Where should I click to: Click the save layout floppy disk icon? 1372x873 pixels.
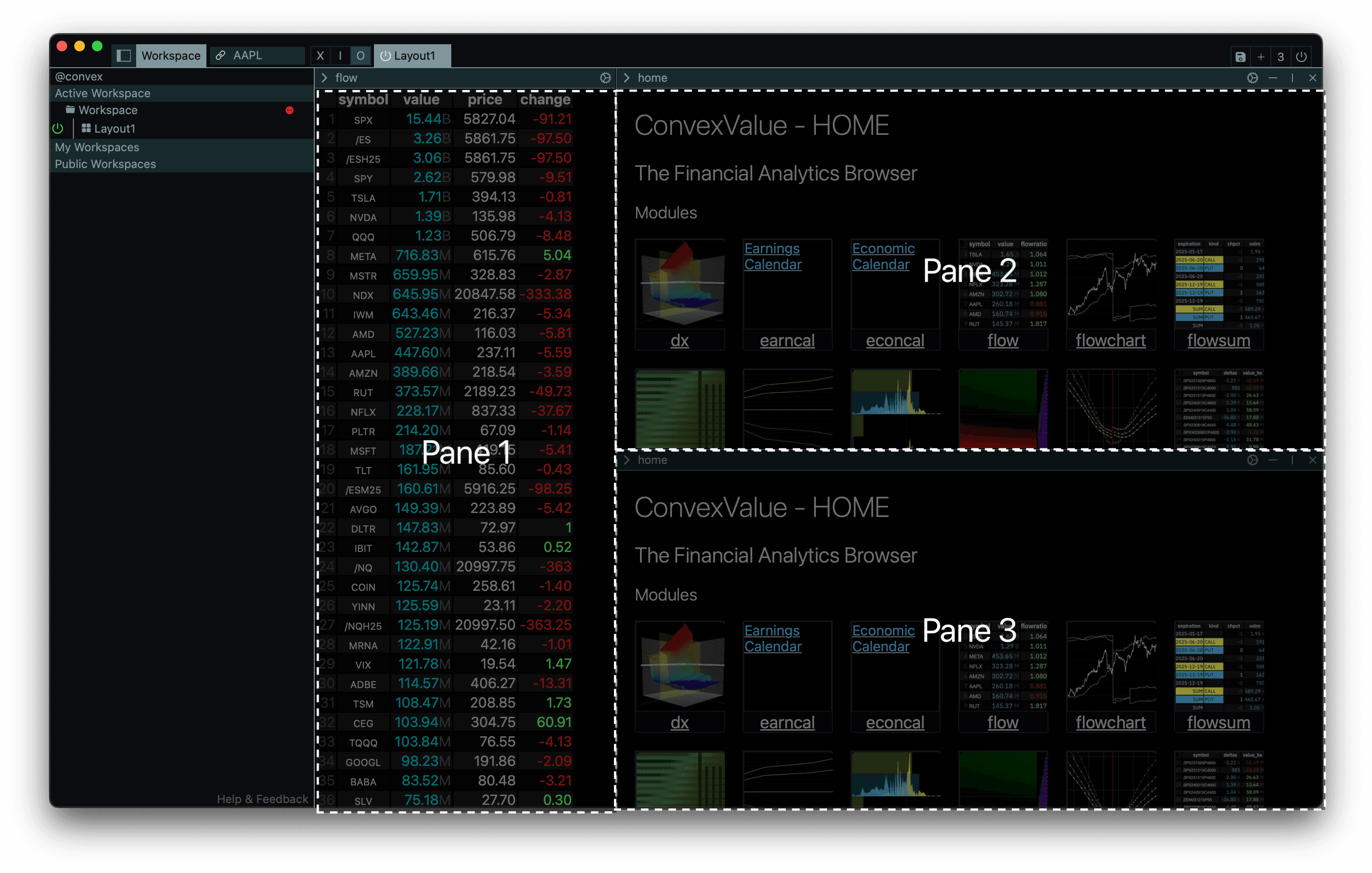(x=1240, y=57)
